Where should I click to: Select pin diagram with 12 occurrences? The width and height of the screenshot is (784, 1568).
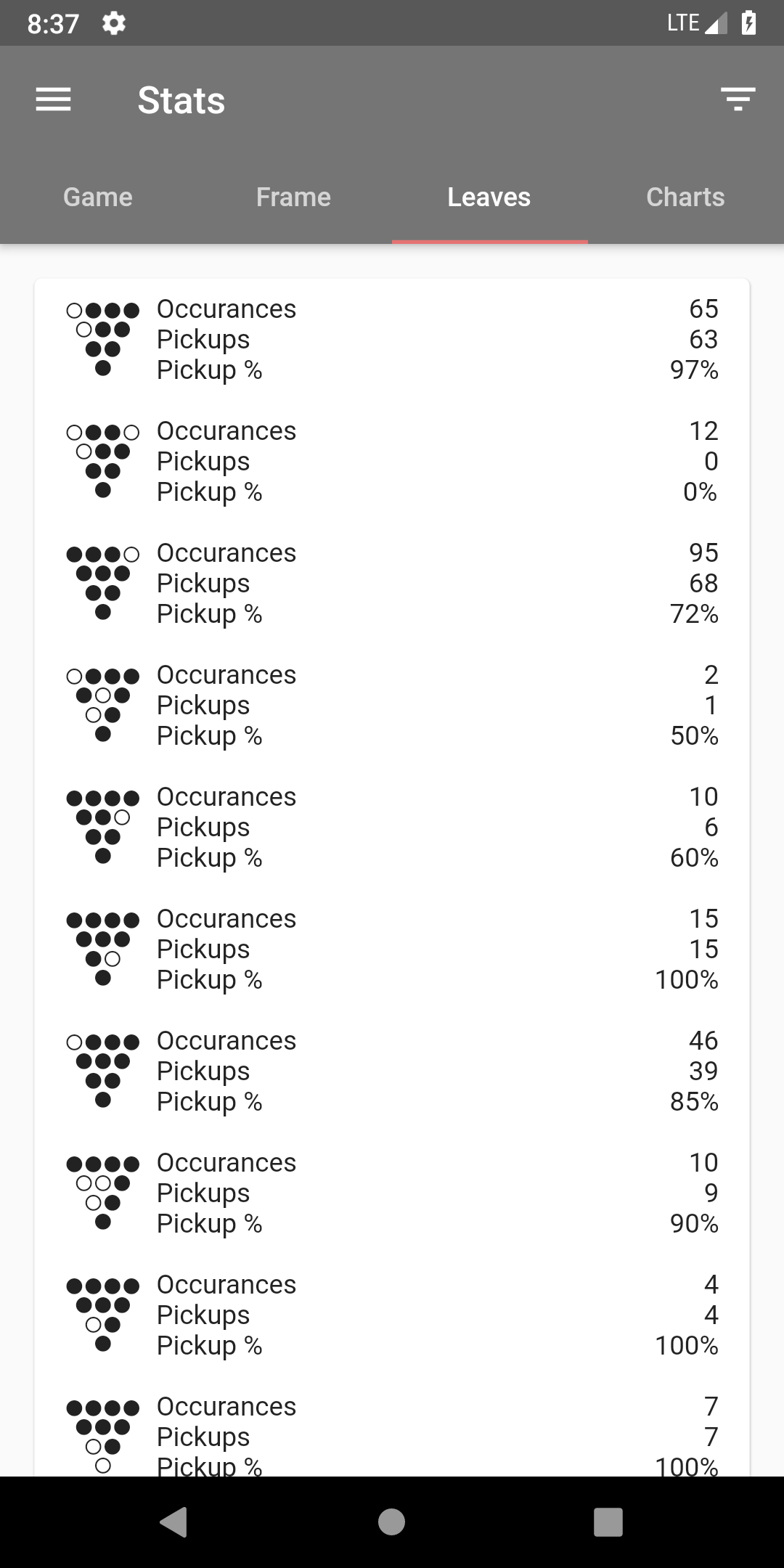[x=103, y=461]
